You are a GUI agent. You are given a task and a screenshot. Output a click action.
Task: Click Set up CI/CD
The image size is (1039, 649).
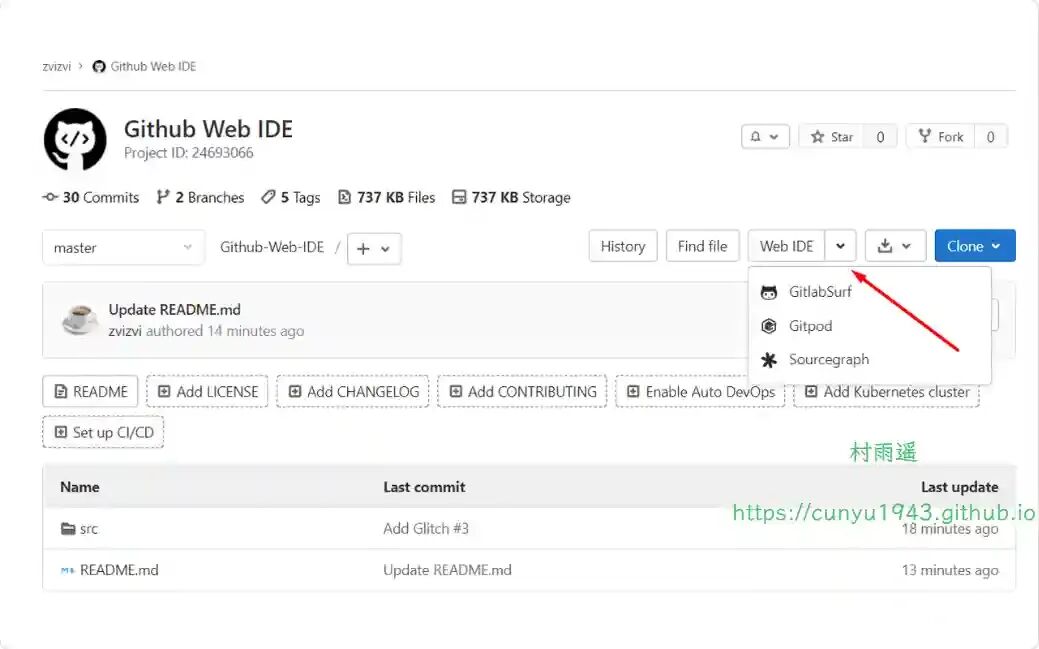tap(103, 432)
